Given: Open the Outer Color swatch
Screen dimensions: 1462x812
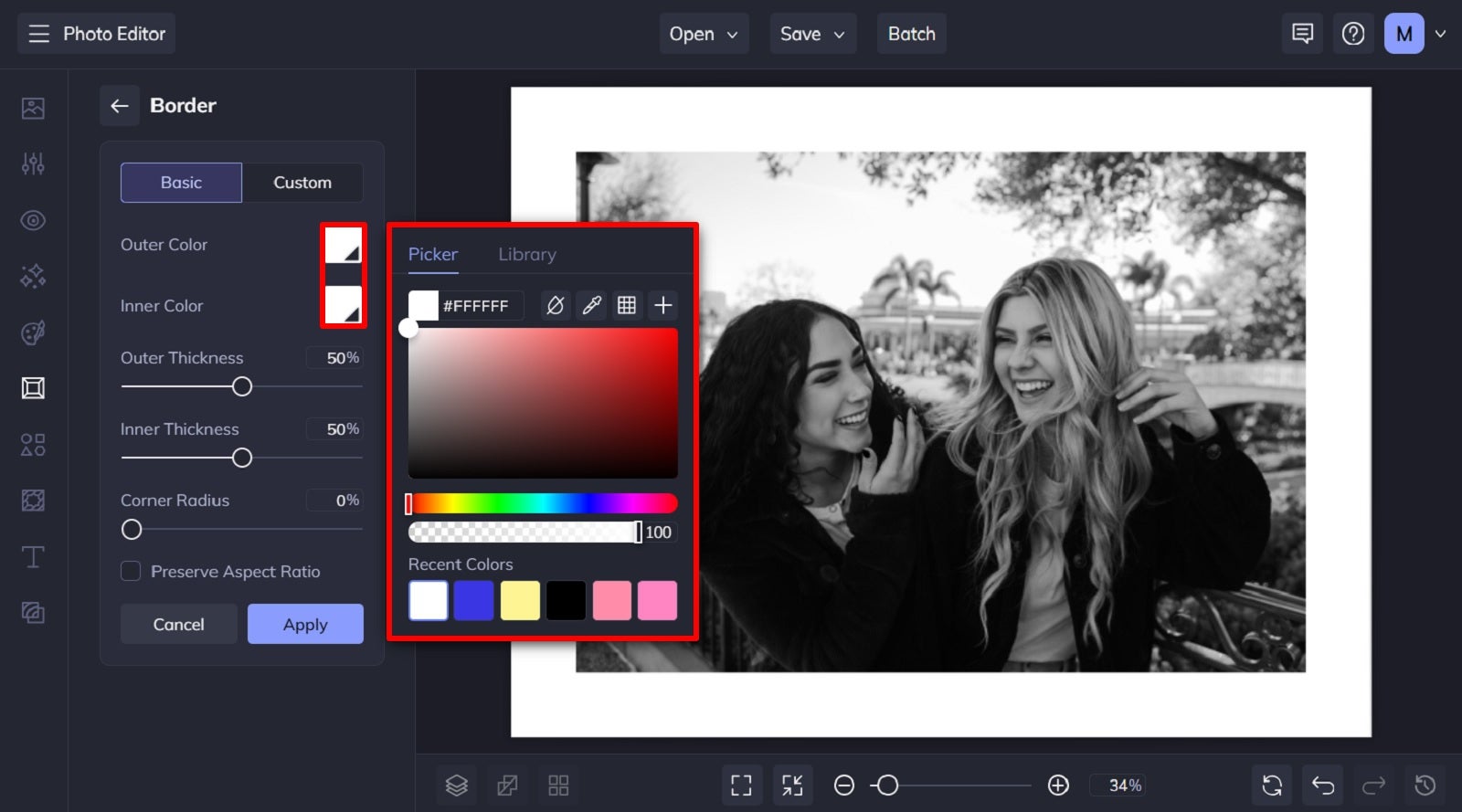Looking at the screenshot, I should tap(344, 245).
